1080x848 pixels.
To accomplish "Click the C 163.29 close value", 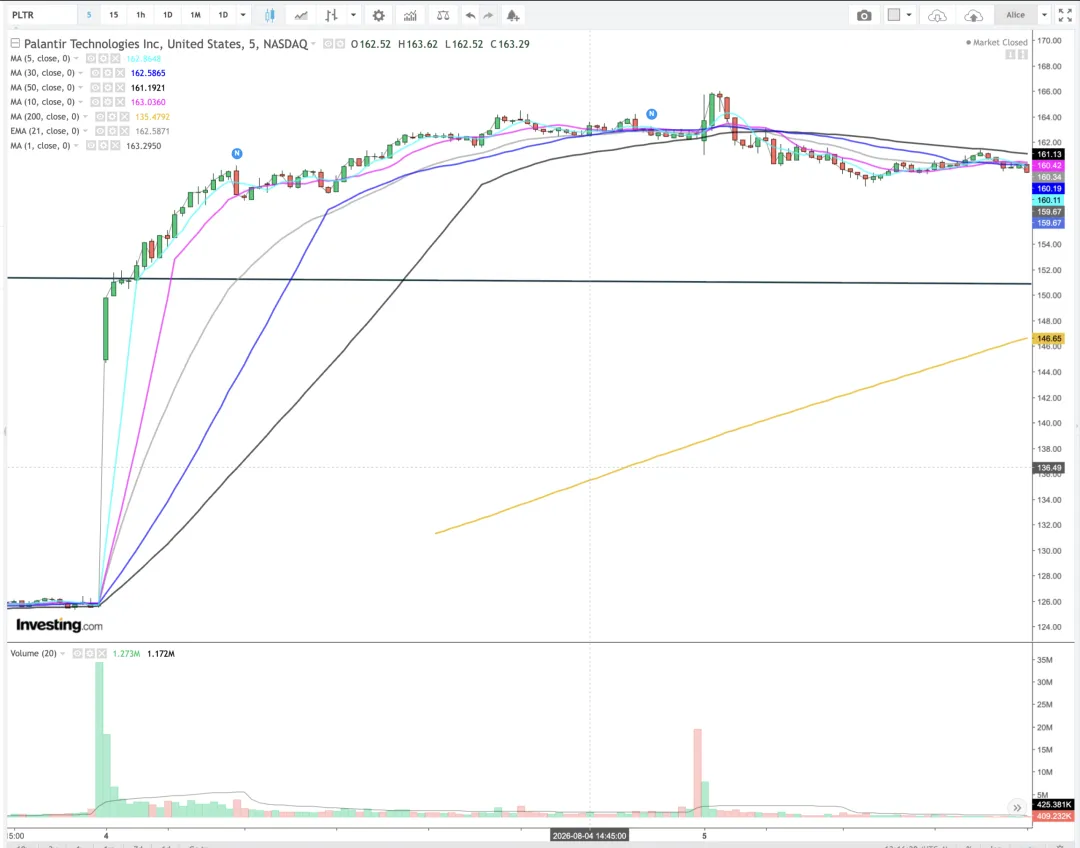I will pos(510,44).
